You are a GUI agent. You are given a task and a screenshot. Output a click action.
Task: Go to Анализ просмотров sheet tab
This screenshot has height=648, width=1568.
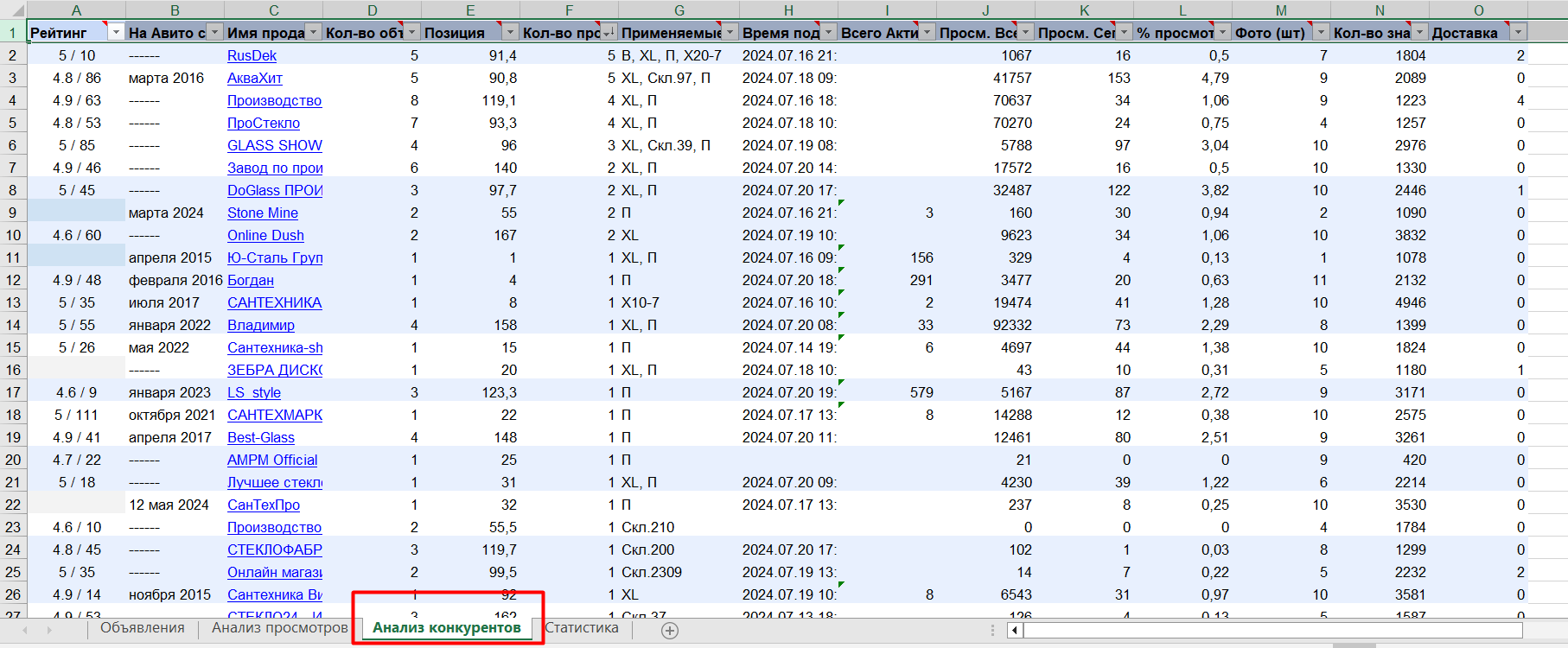(x=279, y=628)
